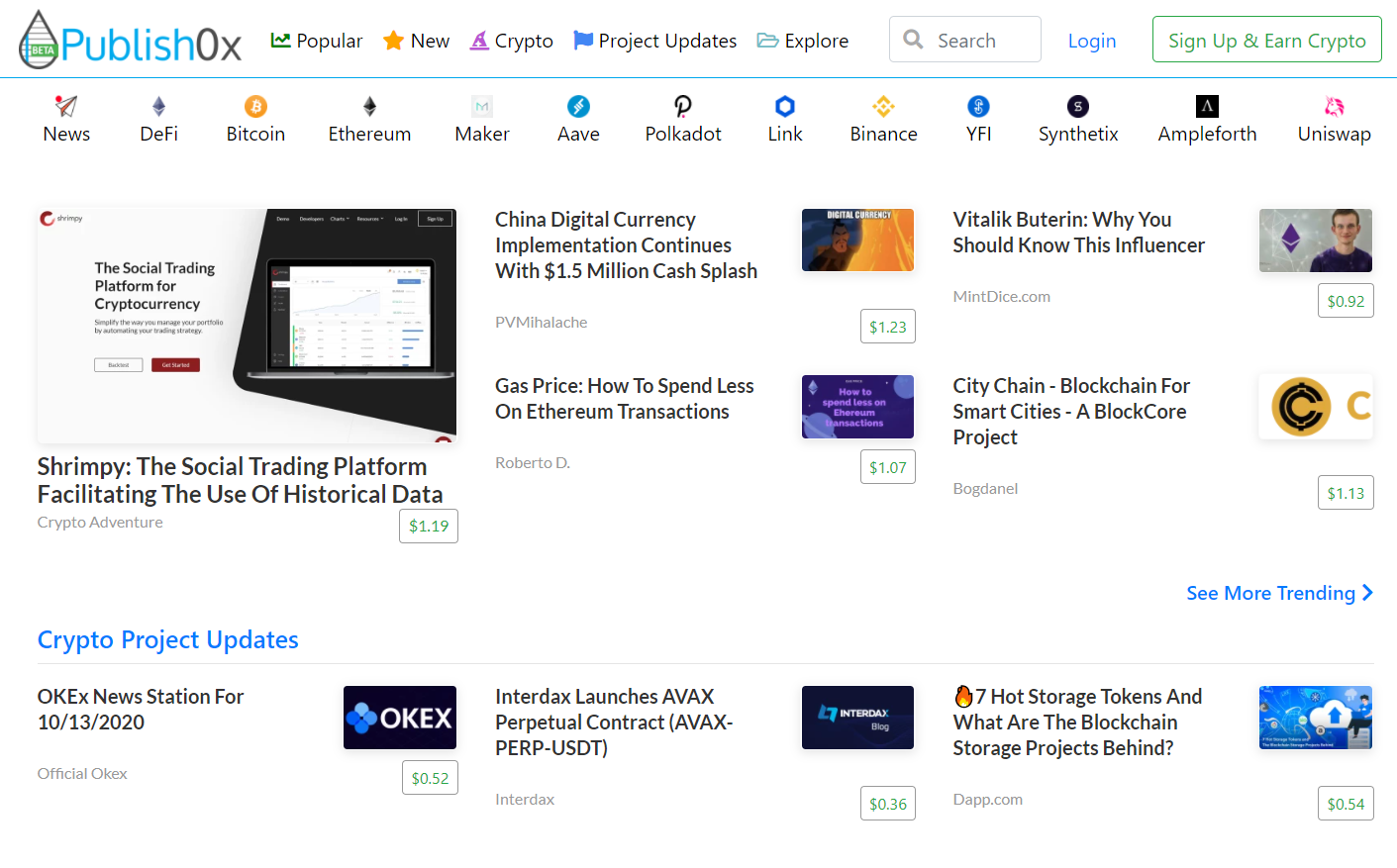Click the Binance category icon
Viewport: 1397px width, 868px height.
[883, 107]
